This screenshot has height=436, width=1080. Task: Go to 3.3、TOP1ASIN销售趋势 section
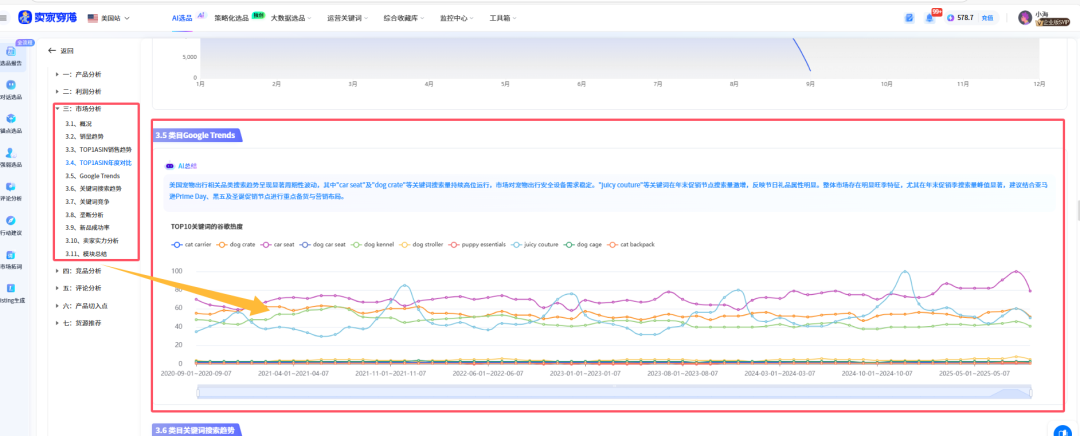point(98,149)
